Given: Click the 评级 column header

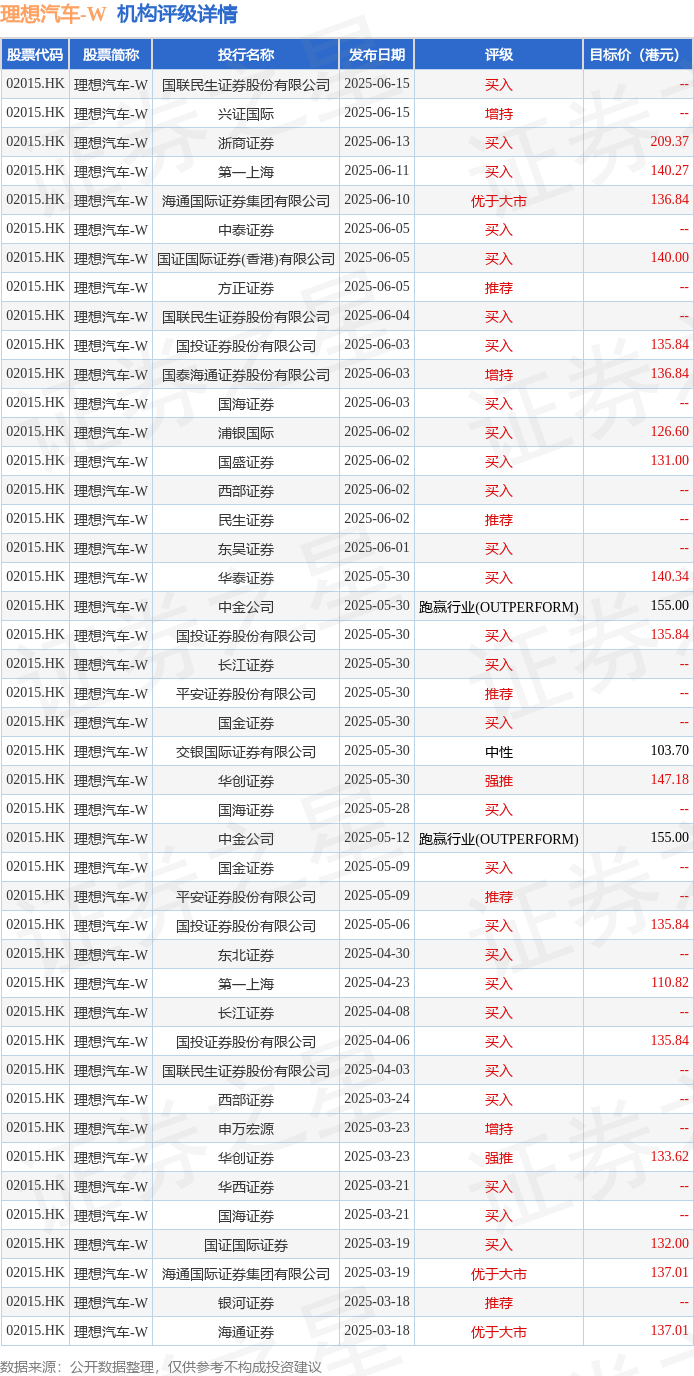Looking at the screenshot, I should [x=498, y=55].
